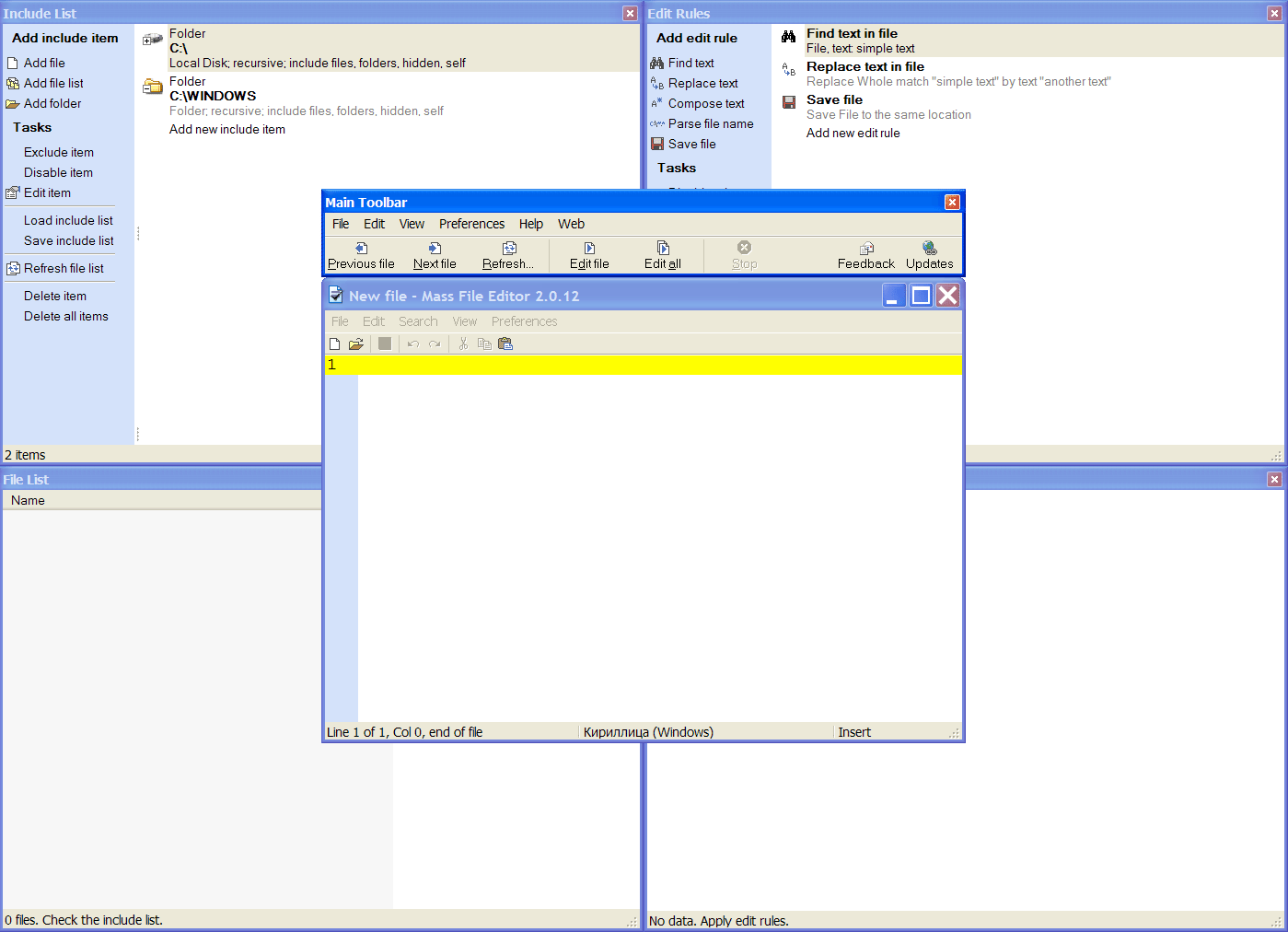1288x932 pixels.
Task: Open Feedback from the Main Toolbar
Action: click(x=866, y=256)
